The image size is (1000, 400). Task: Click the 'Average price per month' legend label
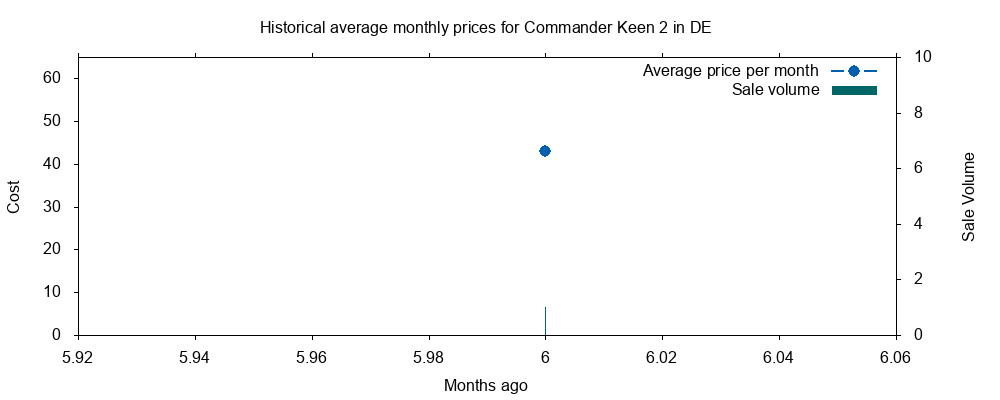[730, 71]
